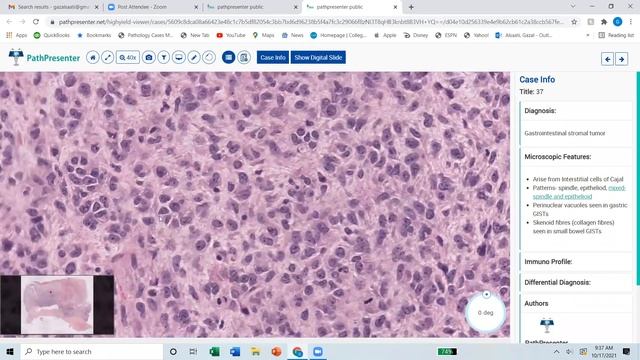The image size is (640, 360).
Task: Click the PathPresenter home icon
Action: click(93, 58)
